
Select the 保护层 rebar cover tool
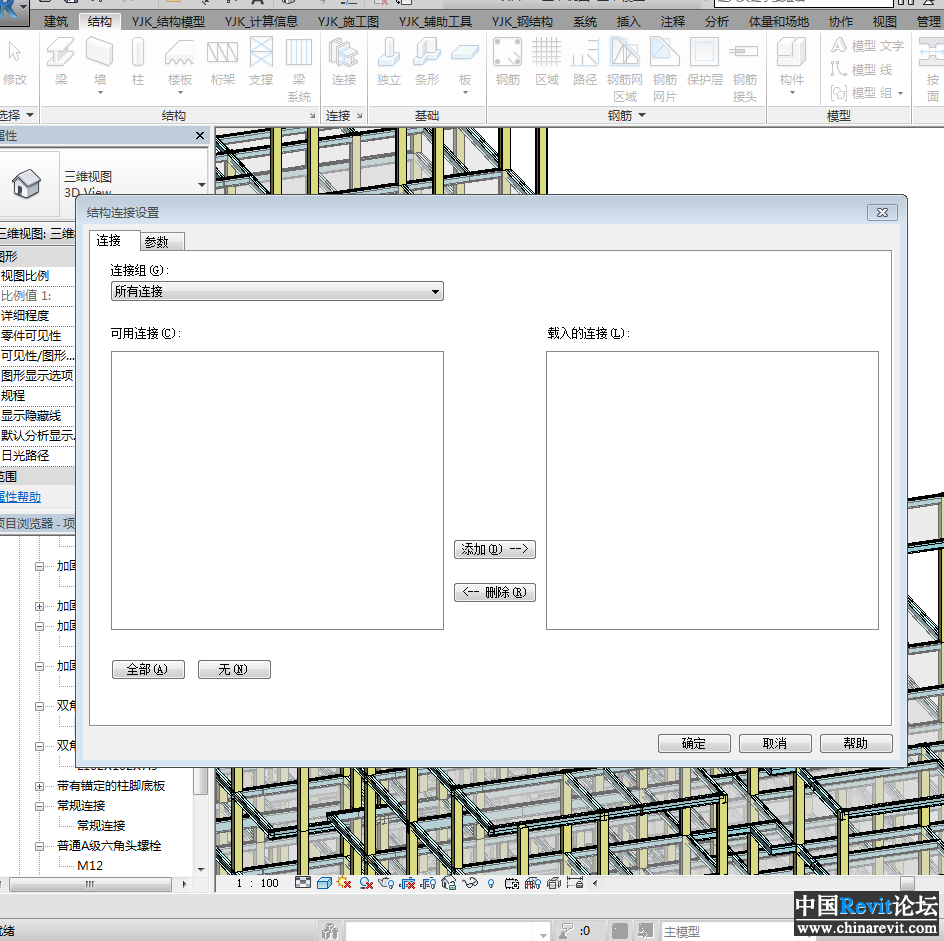click(x=704, y=61)
